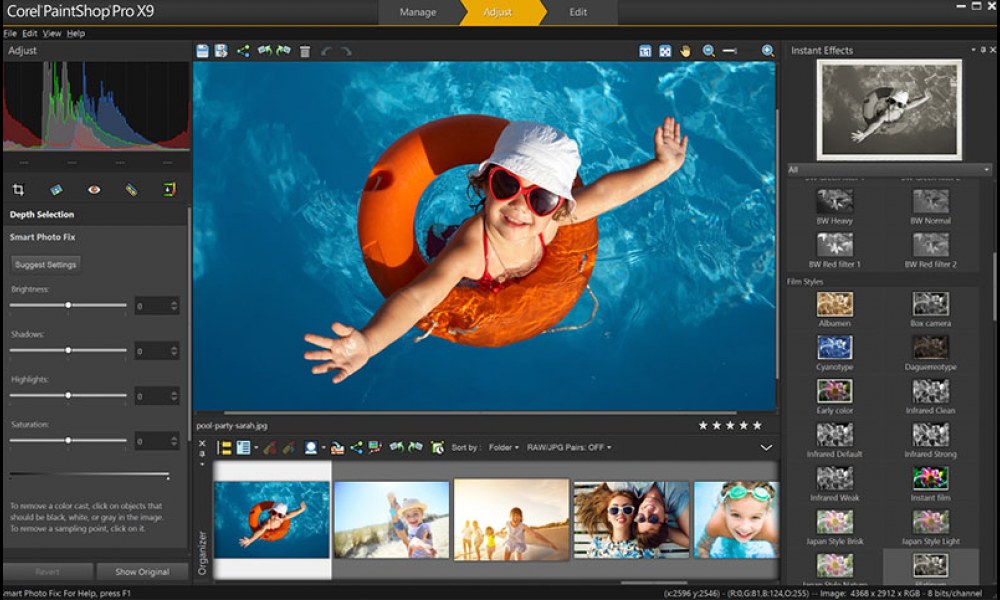1000x600 pixels.
Task: Select the Pan hand tool
Action: (685, 51)
